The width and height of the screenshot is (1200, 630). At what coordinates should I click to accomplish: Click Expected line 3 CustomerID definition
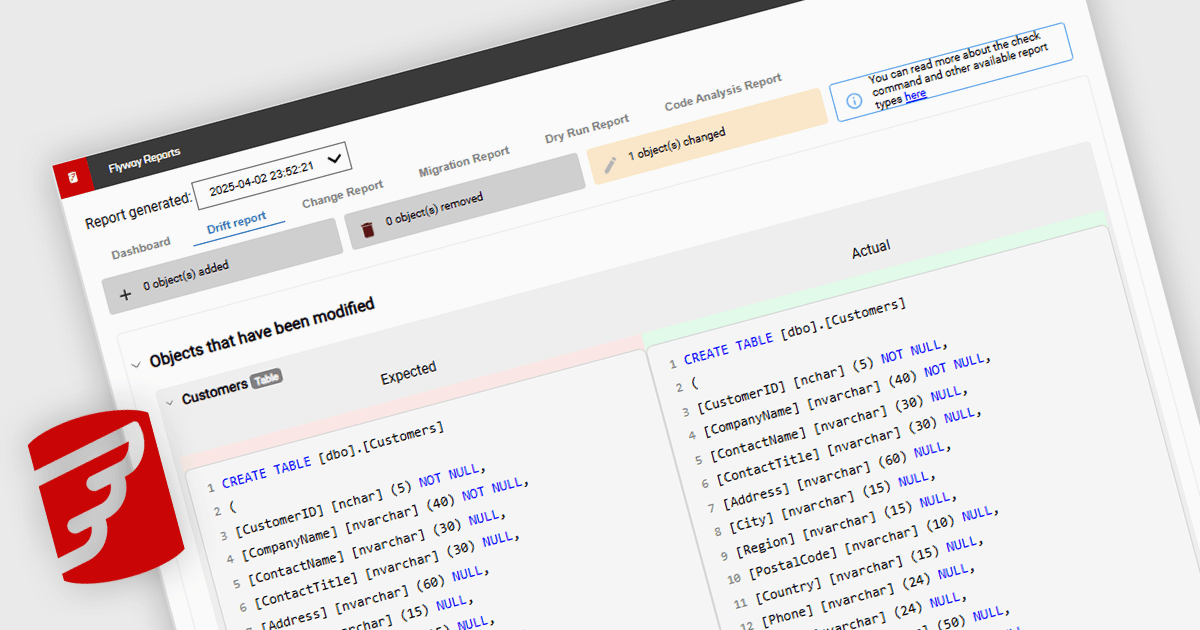coord(358,502)
